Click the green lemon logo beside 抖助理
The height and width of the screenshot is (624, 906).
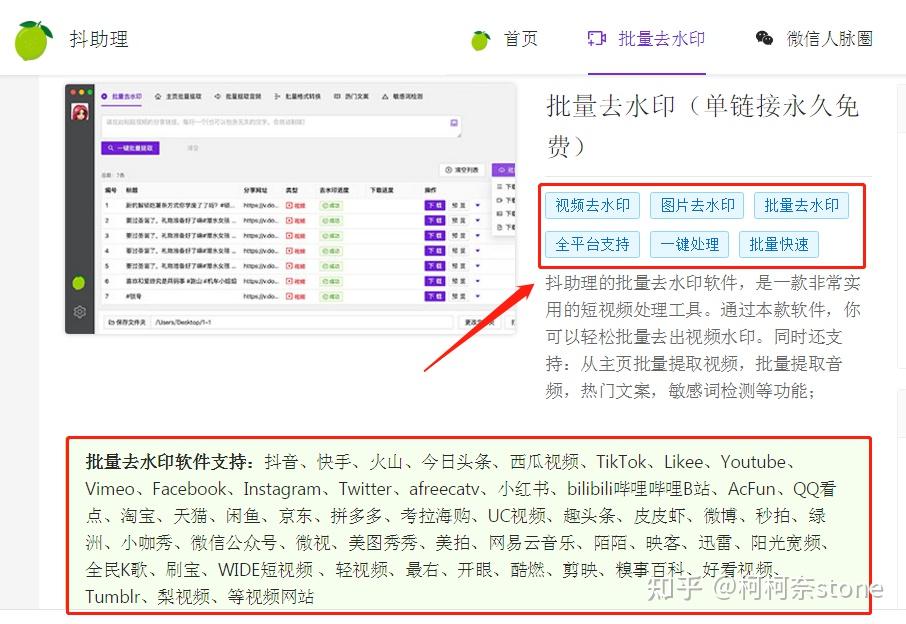[34, 40]
